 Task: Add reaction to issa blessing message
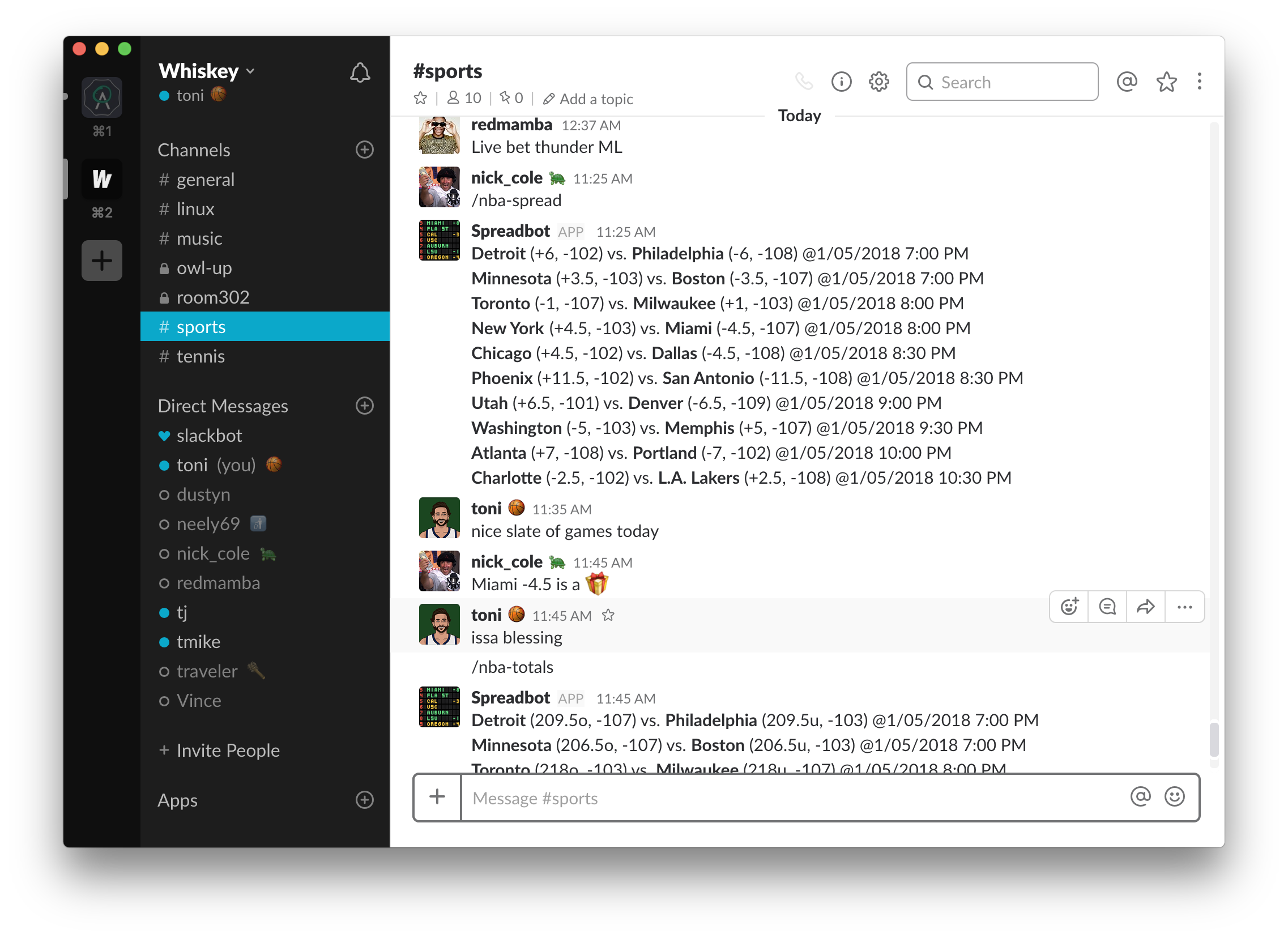click(x=1069, y=607)
